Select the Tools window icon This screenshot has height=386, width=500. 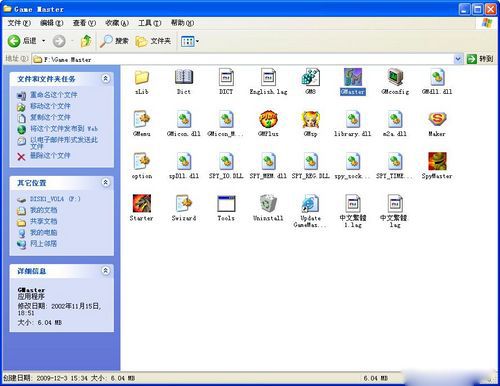[226, 203]
